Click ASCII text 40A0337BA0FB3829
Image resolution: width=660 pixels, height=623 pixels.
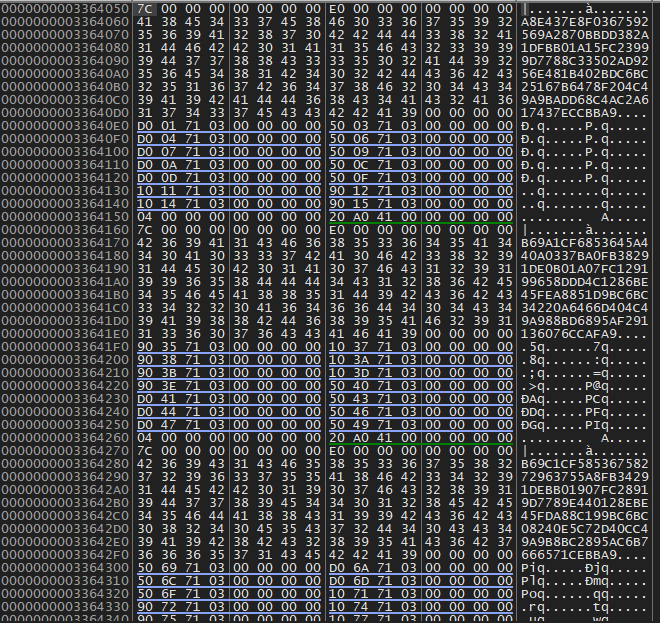pos(585,256)
